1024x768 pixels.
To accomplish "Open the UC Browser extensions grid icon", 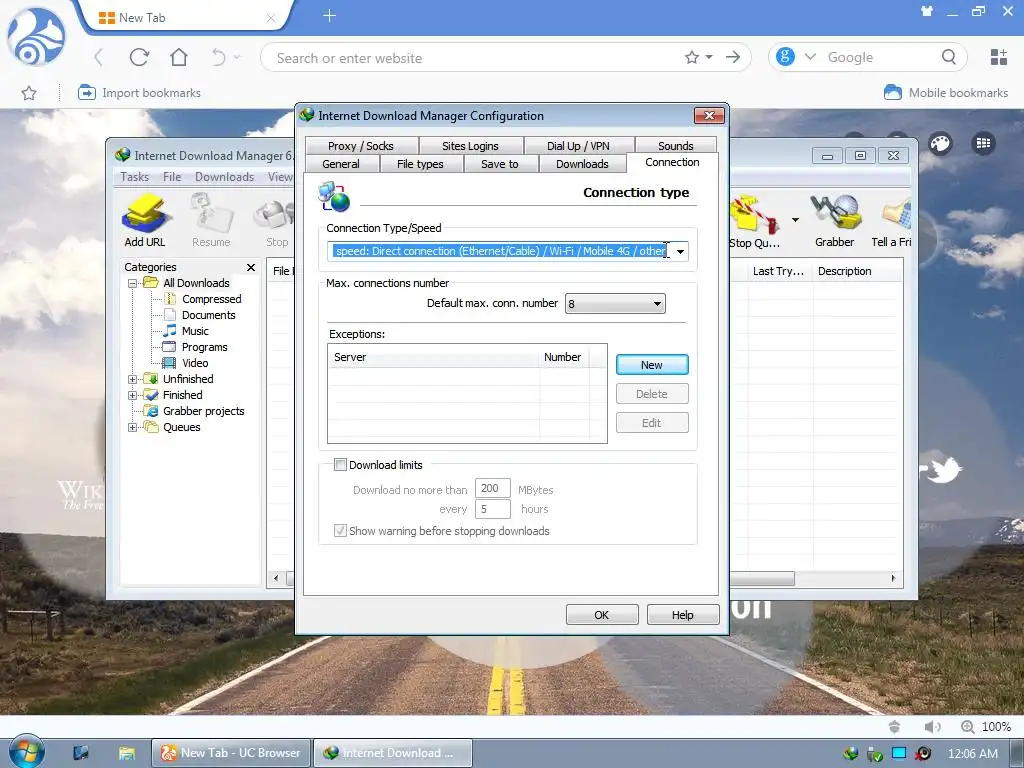I will [x=999, y=57].
